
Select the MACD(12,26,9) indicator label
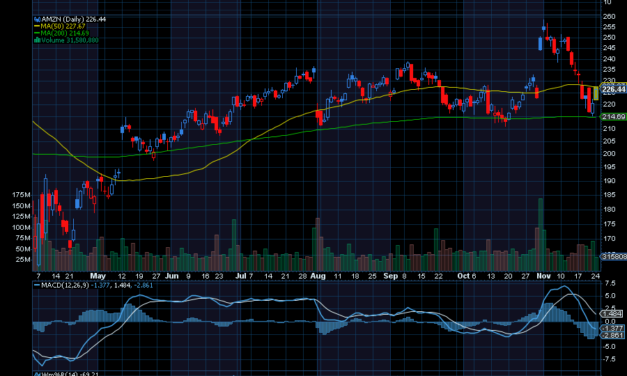(x=65, y=285)
